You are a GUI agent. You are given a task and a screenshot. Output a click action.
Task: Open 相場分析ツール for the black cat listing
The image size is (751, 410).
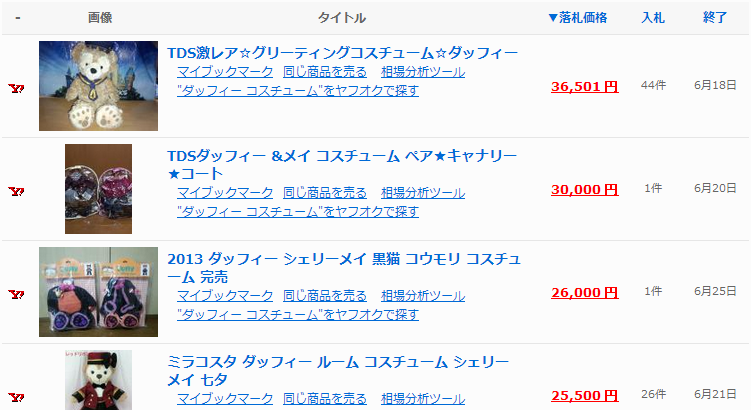coord(423,296)
